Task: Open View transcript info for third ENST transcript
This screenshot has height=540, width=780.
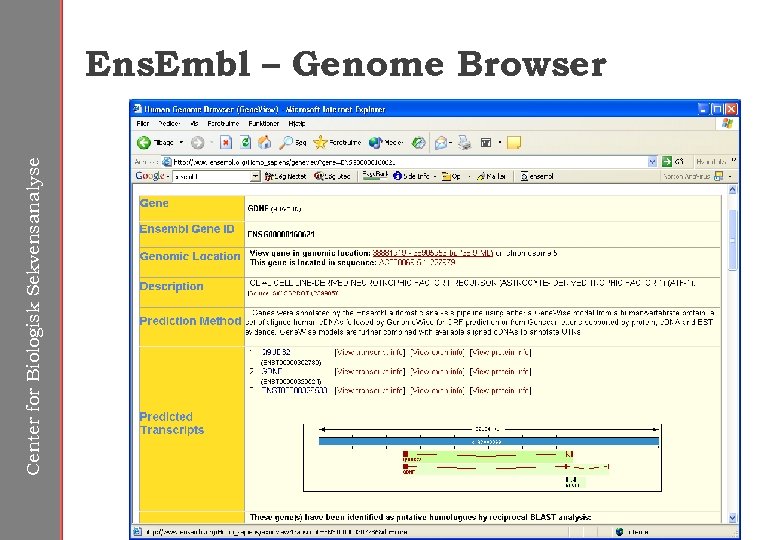Action: coord(370,391)
